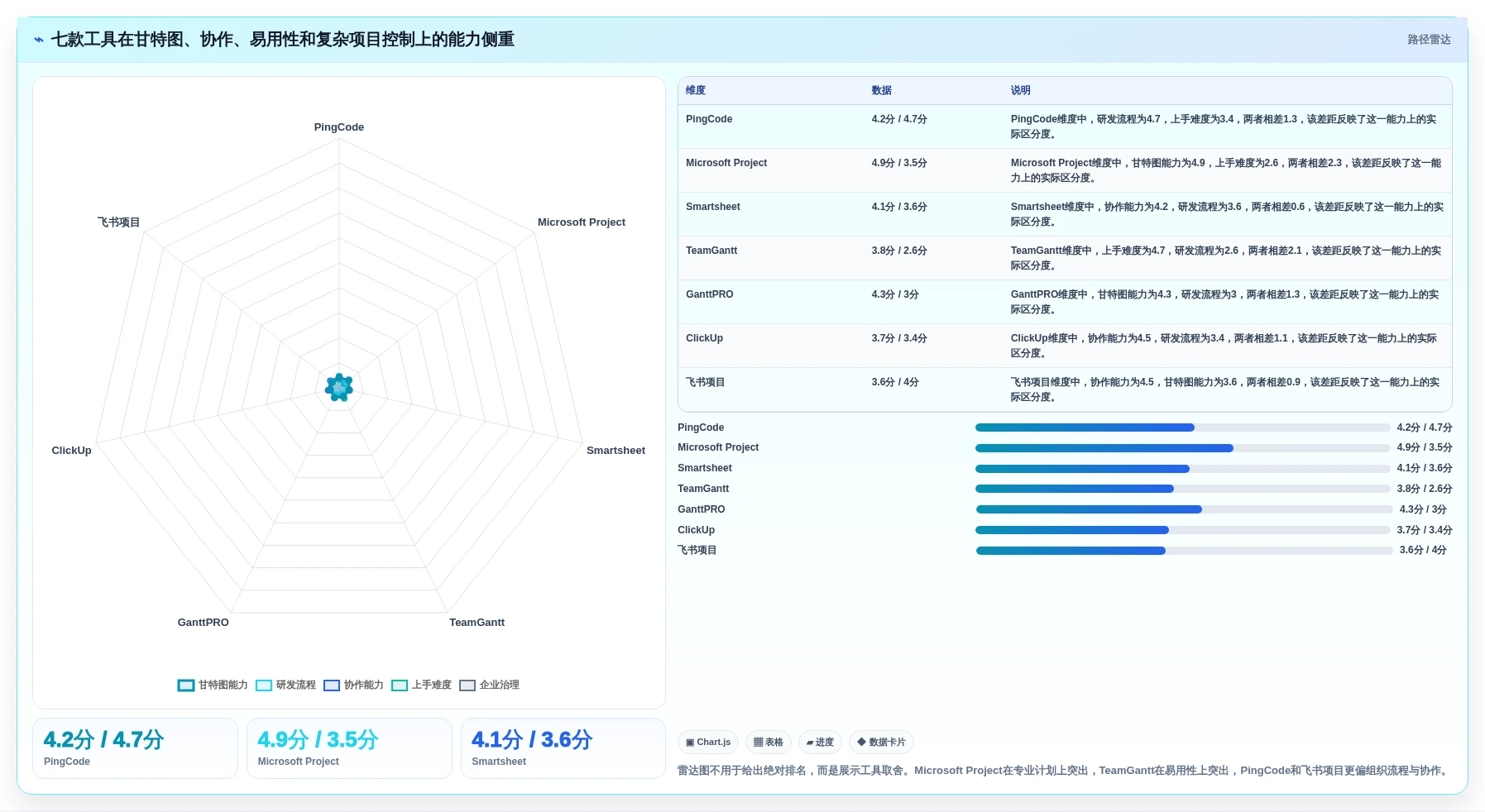Click the PingCode table row name
Screen dimensions: 1485x812
point(709,119)
